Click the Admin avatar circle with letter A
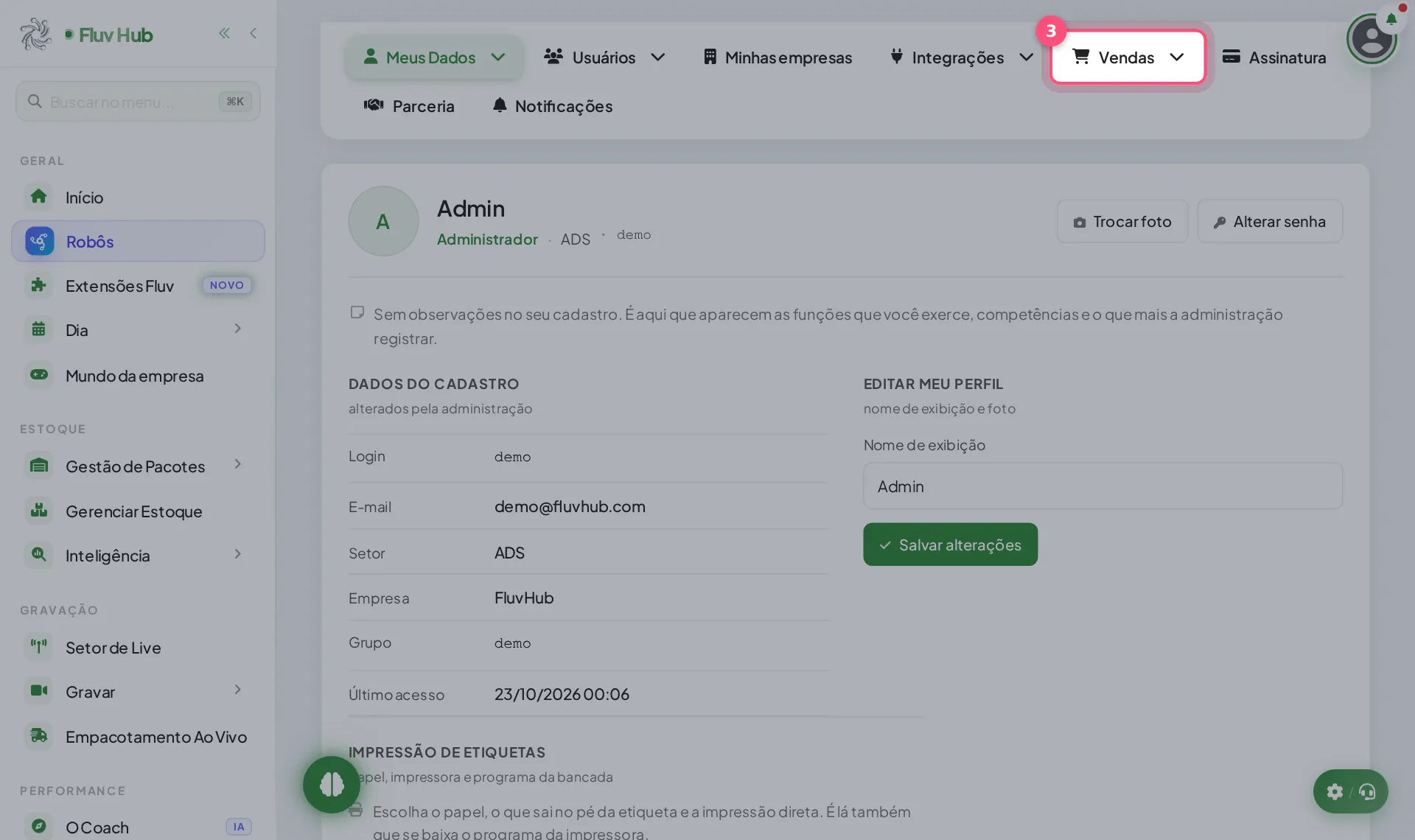Screen dimensions: 1415x840 pos(383,221)
